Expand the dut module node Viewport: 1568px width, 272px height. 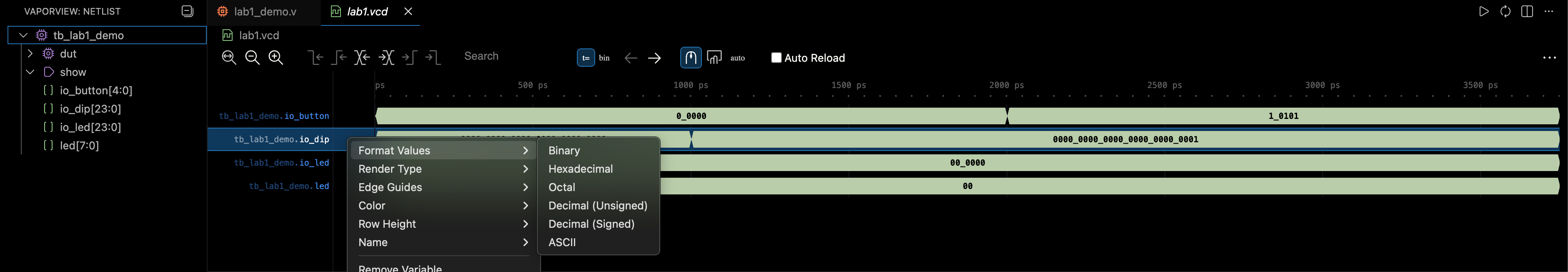[30, 54]
